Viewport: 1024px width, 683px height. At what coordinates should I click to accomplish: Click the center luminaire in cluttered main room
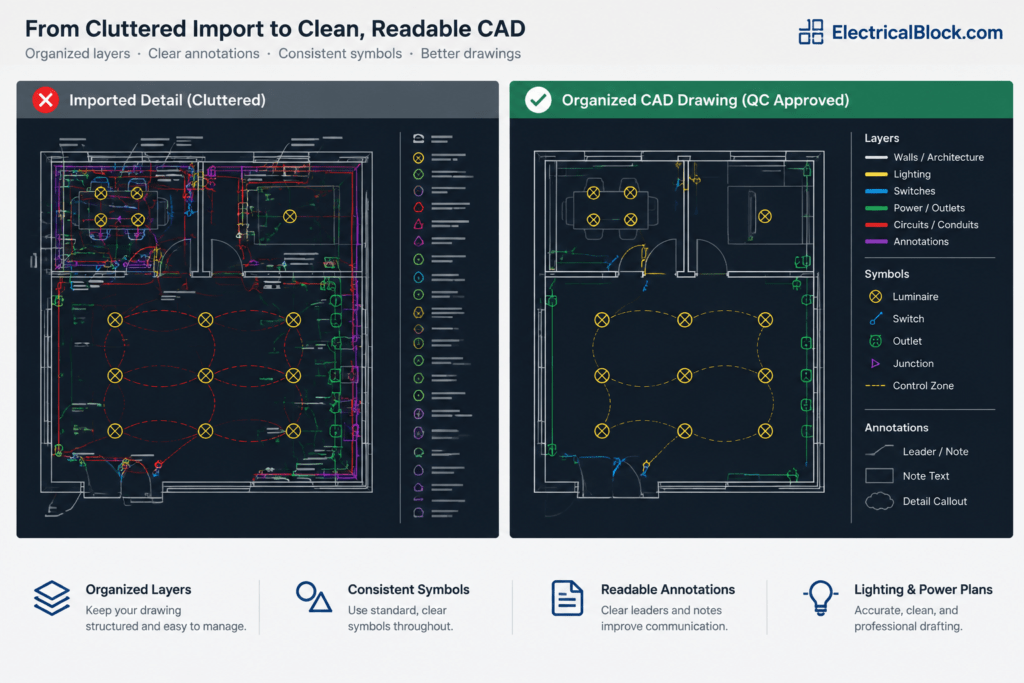point(206,375)
